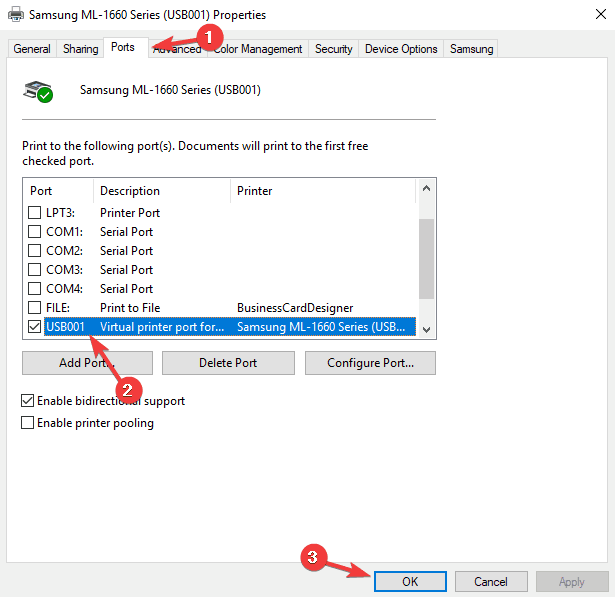615x597 pixels.
Task: Click the port list scroll down arrow
Action: coord(426,329)
